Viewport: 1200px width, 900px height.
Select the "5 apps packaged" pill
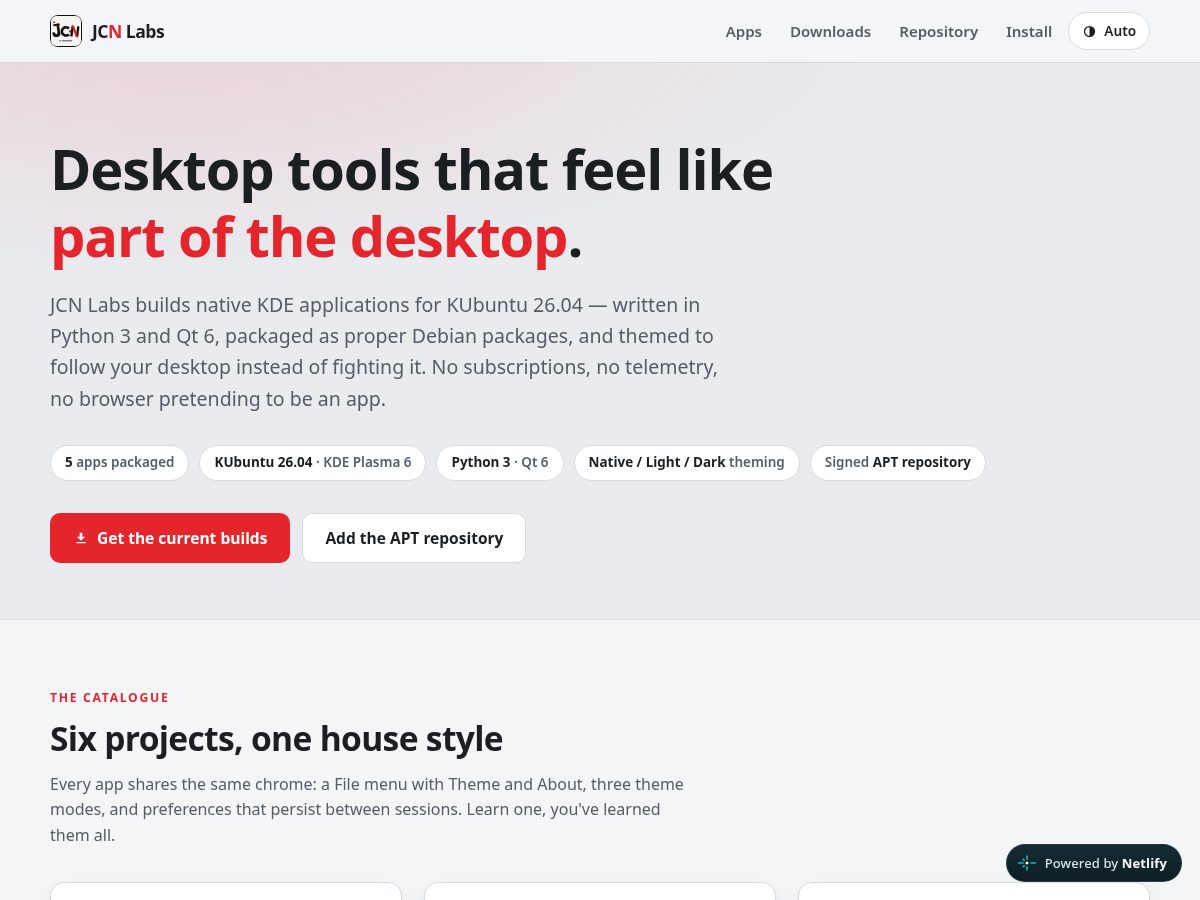119,462
